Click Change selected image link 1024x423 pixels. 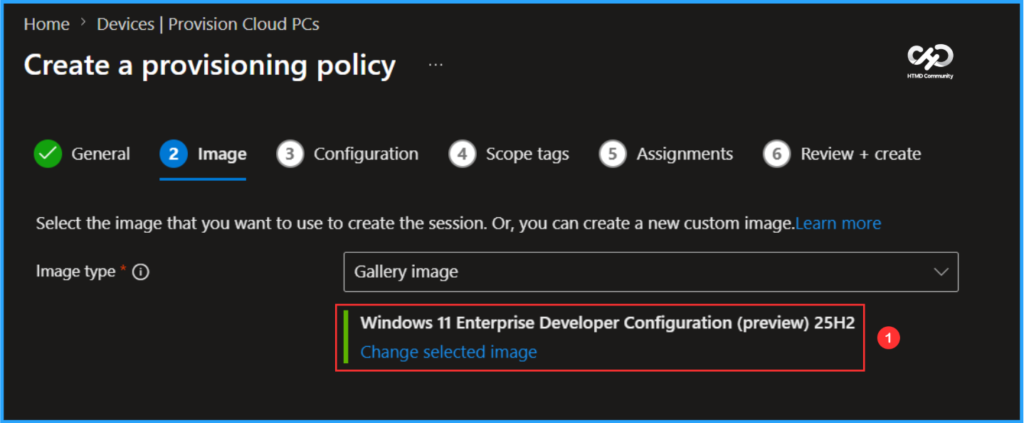pyautogui.click(x=449, y=352)
